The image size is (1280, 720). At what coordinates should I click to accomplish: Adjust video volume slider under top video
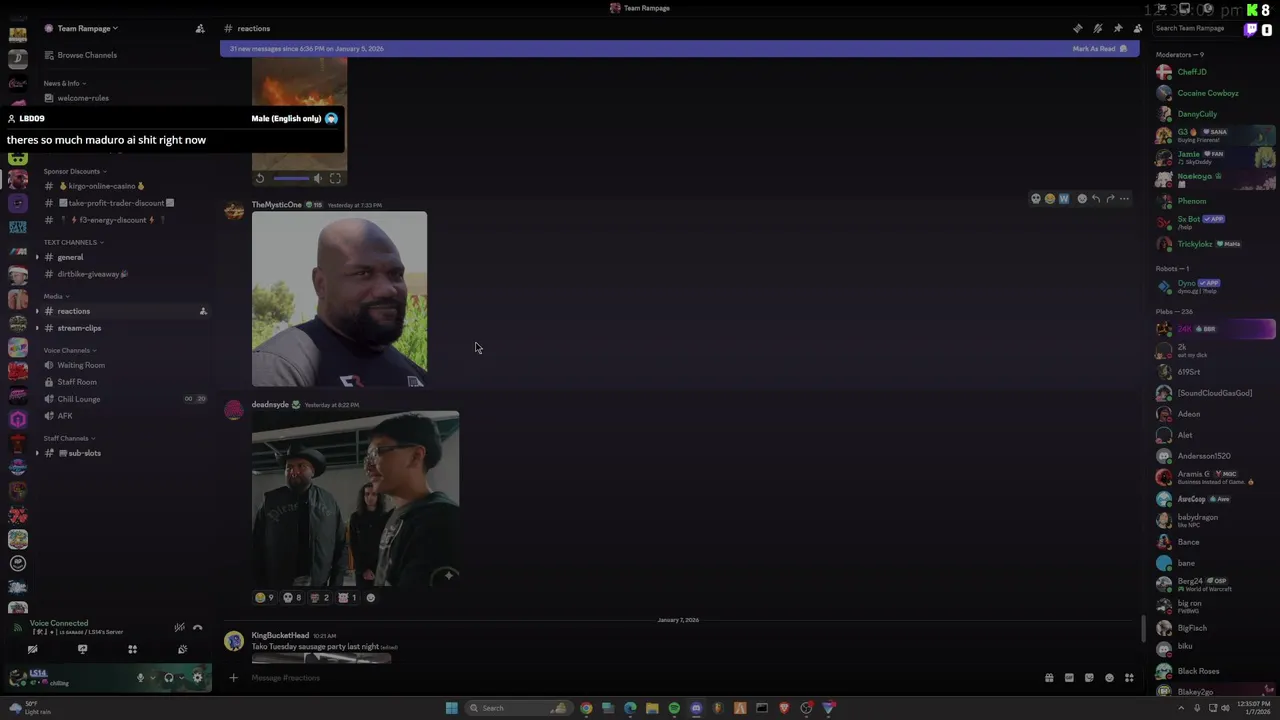pos(291,178)
